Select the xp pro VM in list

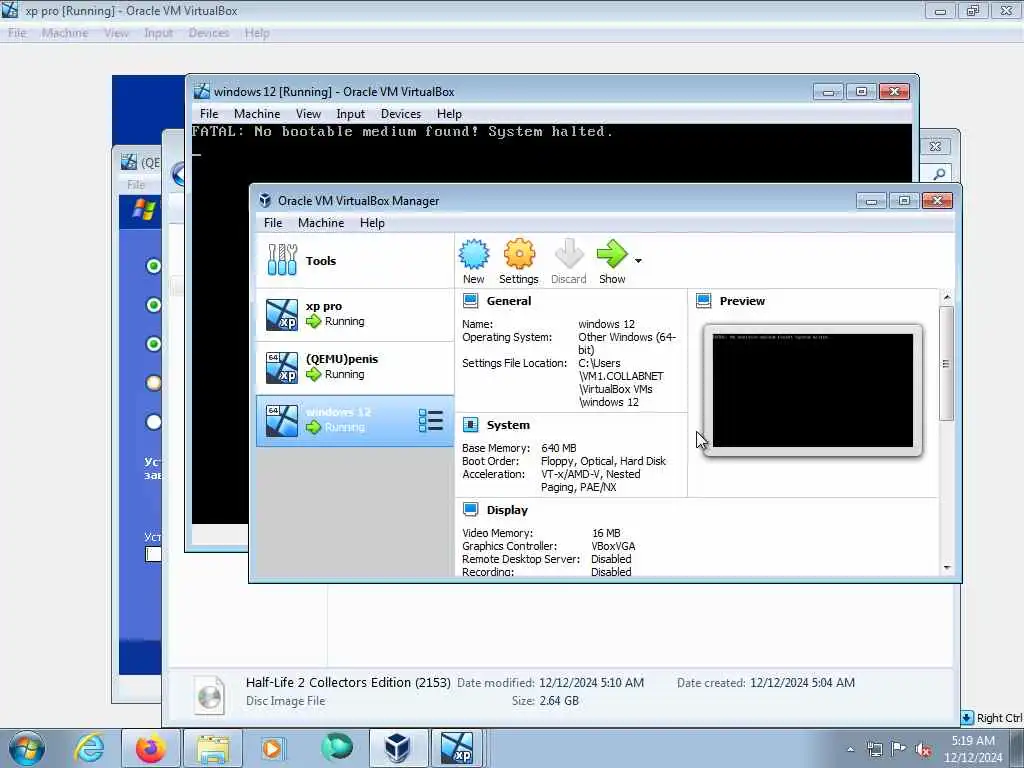tap(355, 314)
